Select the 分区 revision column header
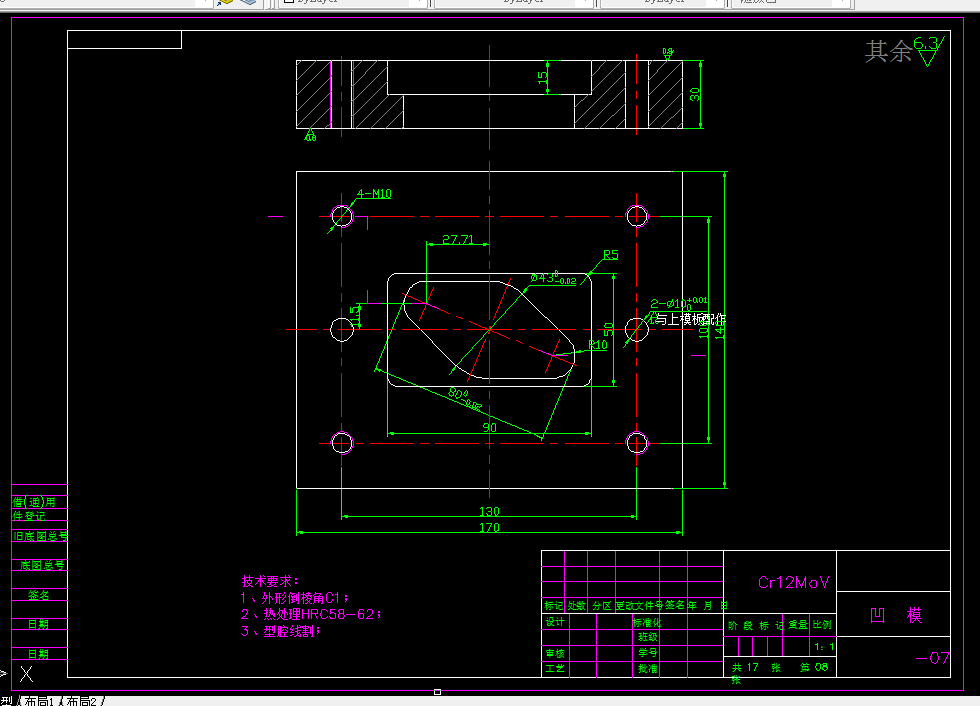Viewport: 980px width, 706px height. coord(601,605)
